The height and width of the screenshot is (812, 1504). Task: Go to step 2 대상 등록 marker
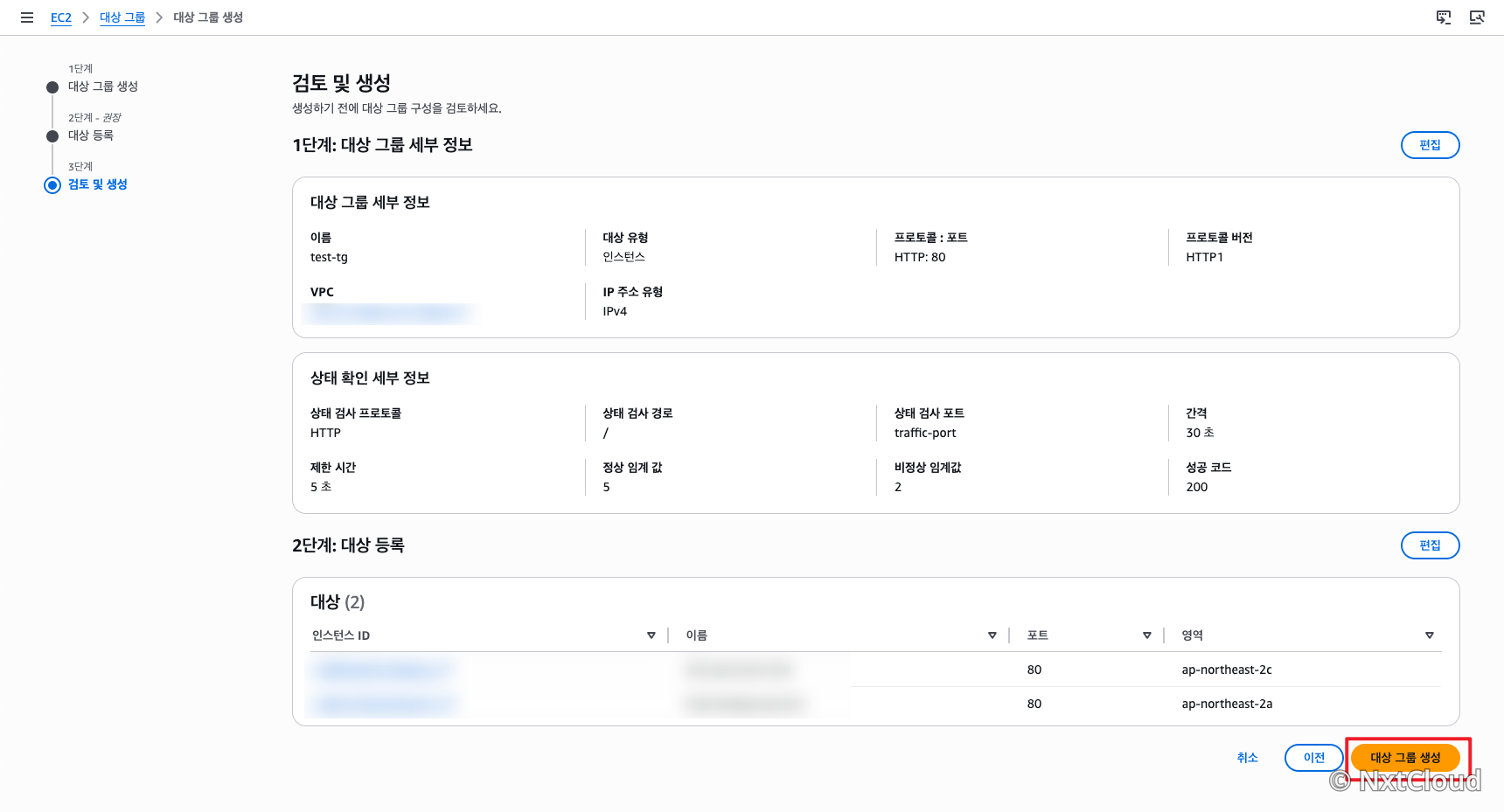point(52,135)
